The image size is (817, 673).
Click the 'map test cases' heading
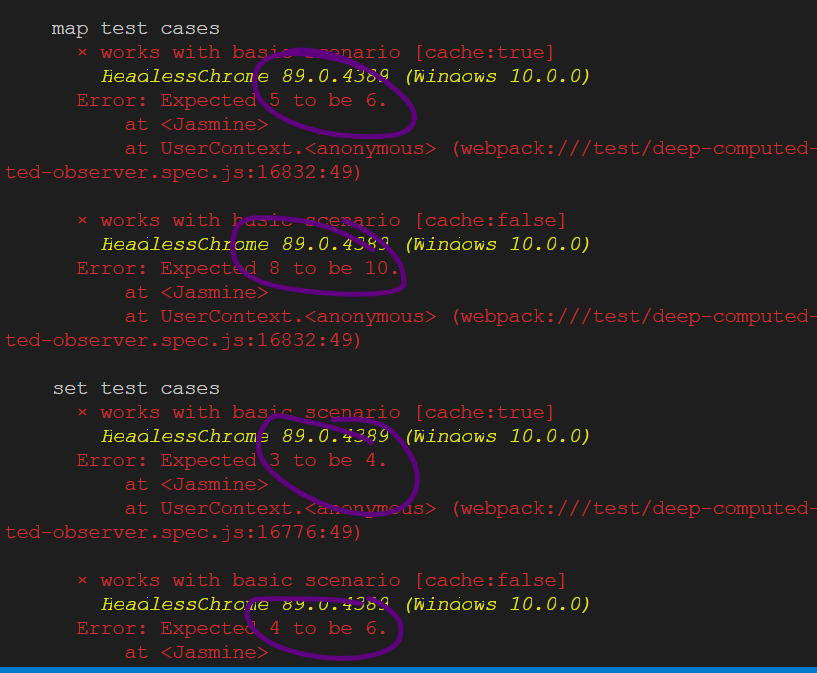(135, 29)
